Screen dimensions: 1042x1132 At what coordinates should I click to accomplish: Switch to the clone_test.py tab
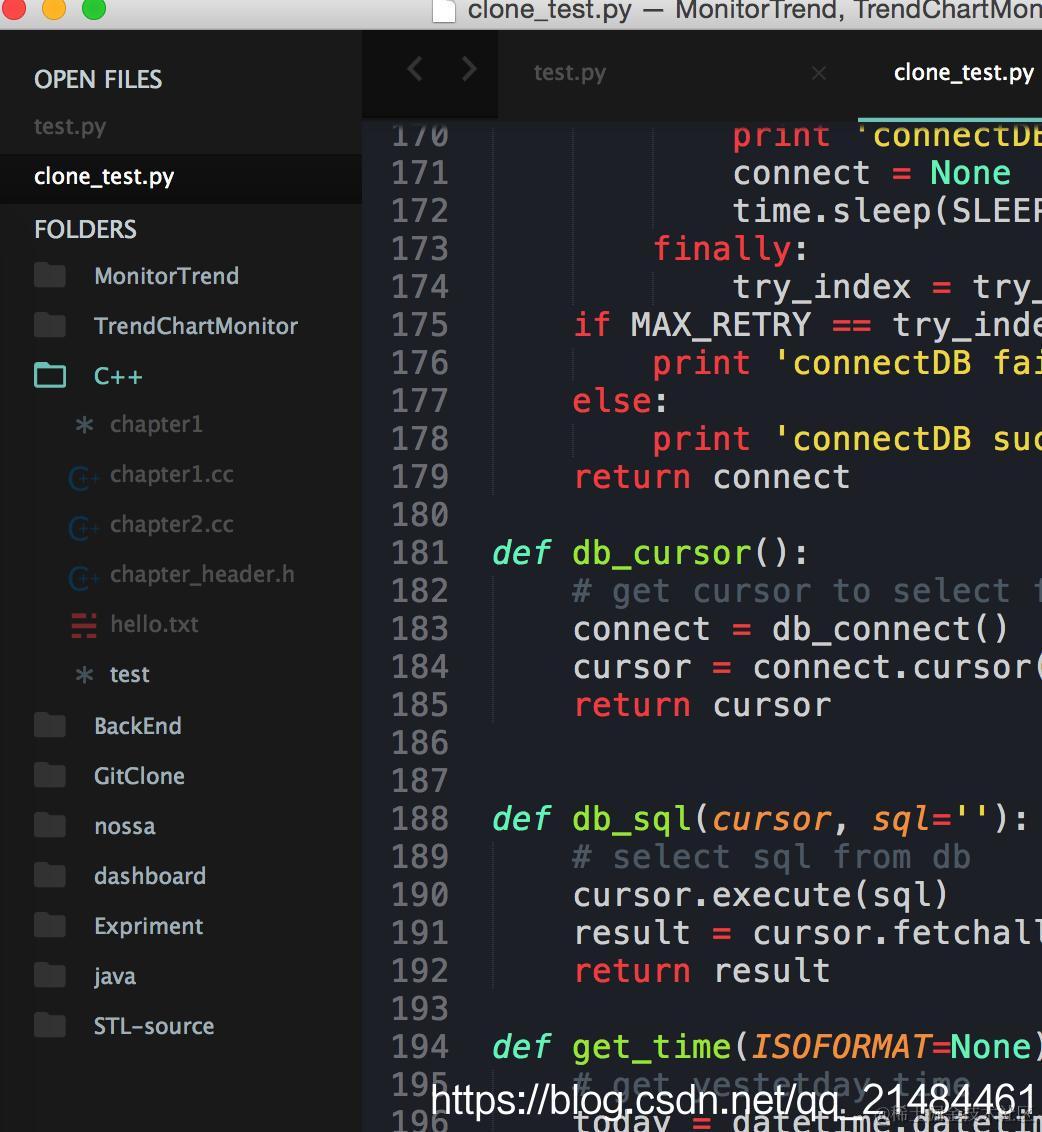tap(964, 73)
